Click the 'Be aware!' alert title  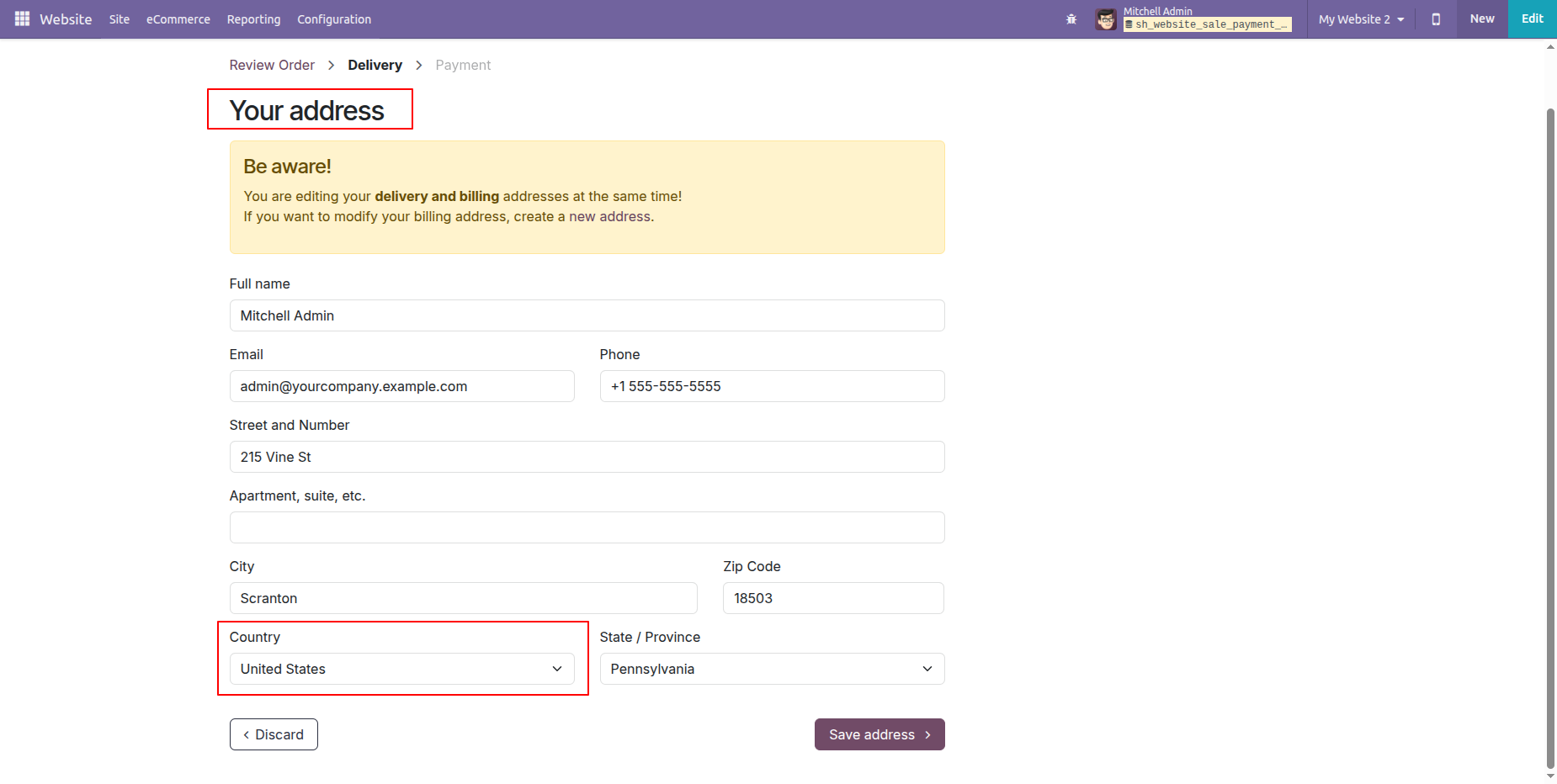pyautogui.click(x=287, y=167)
